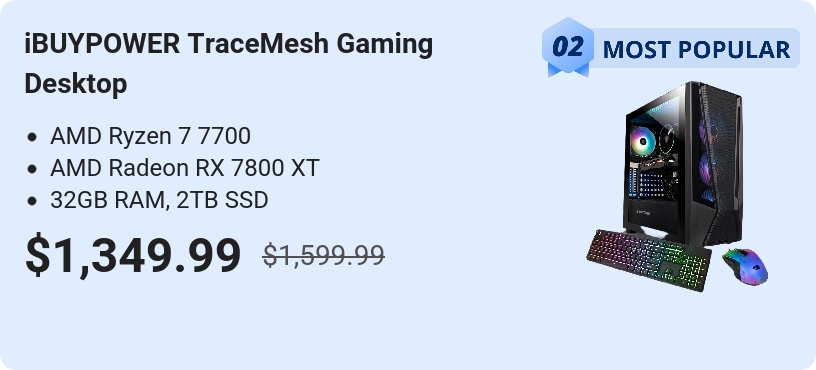Image resolution: width=816 pixels, height=370 pixels.
Task: Click the 02 hexagon rank badge
Action: pos(568,45)
